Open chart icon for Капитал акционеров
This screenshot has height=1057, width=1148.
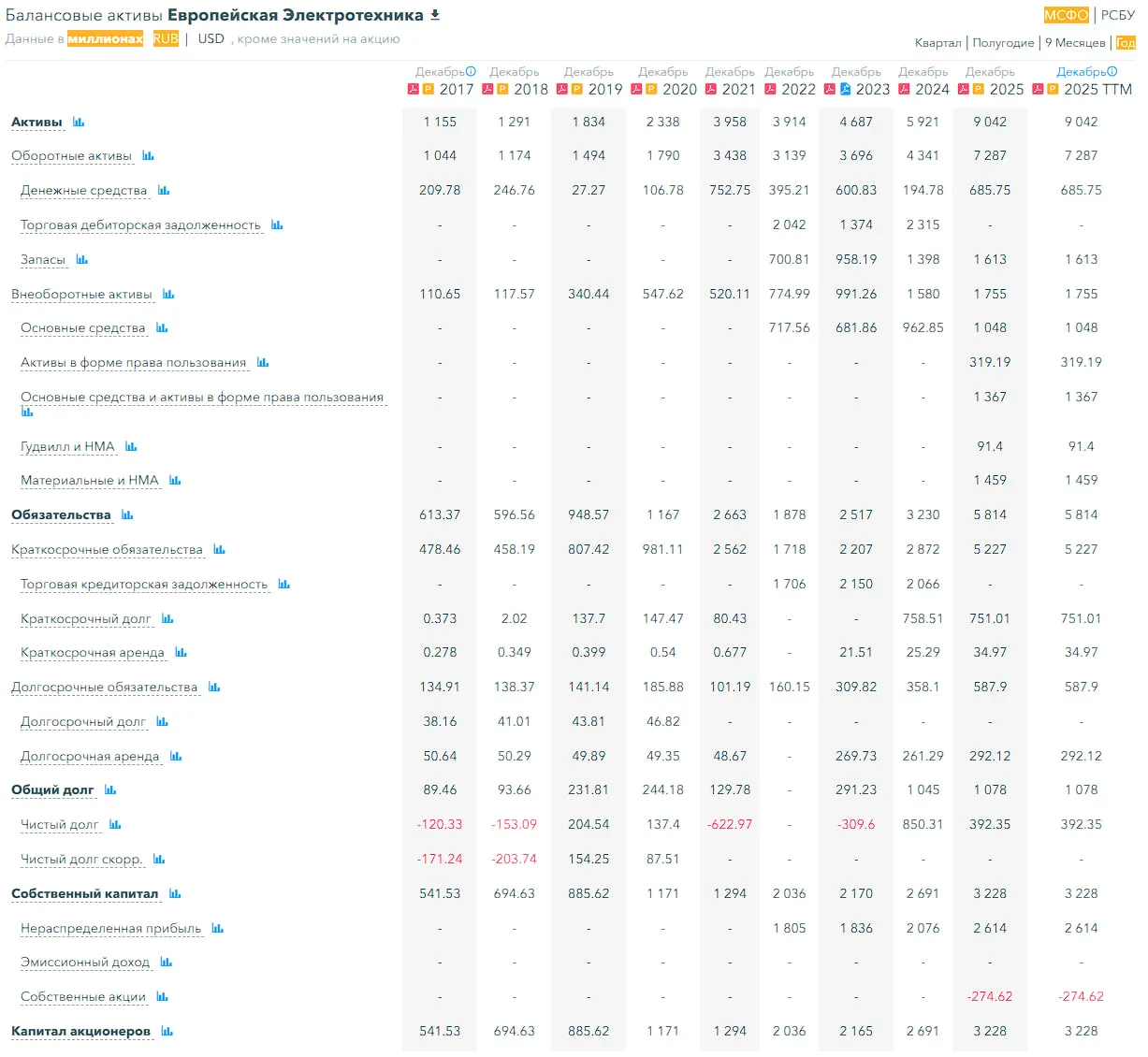pos(167,1032)
